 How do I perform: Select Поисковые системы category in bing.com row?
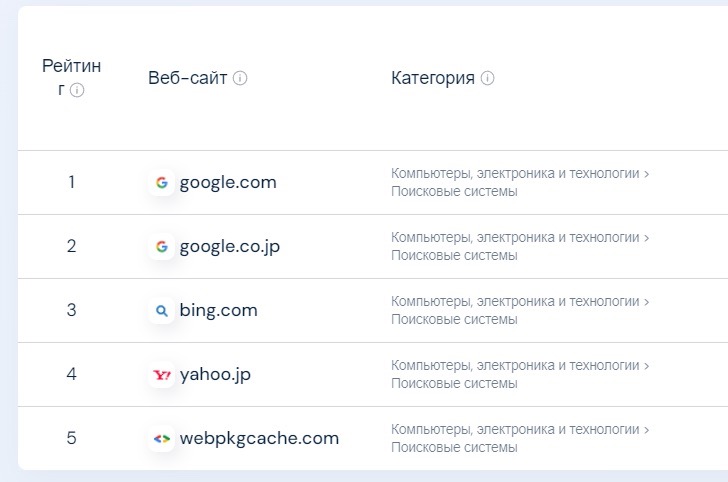pyautogui.click(x=454, y=319)
